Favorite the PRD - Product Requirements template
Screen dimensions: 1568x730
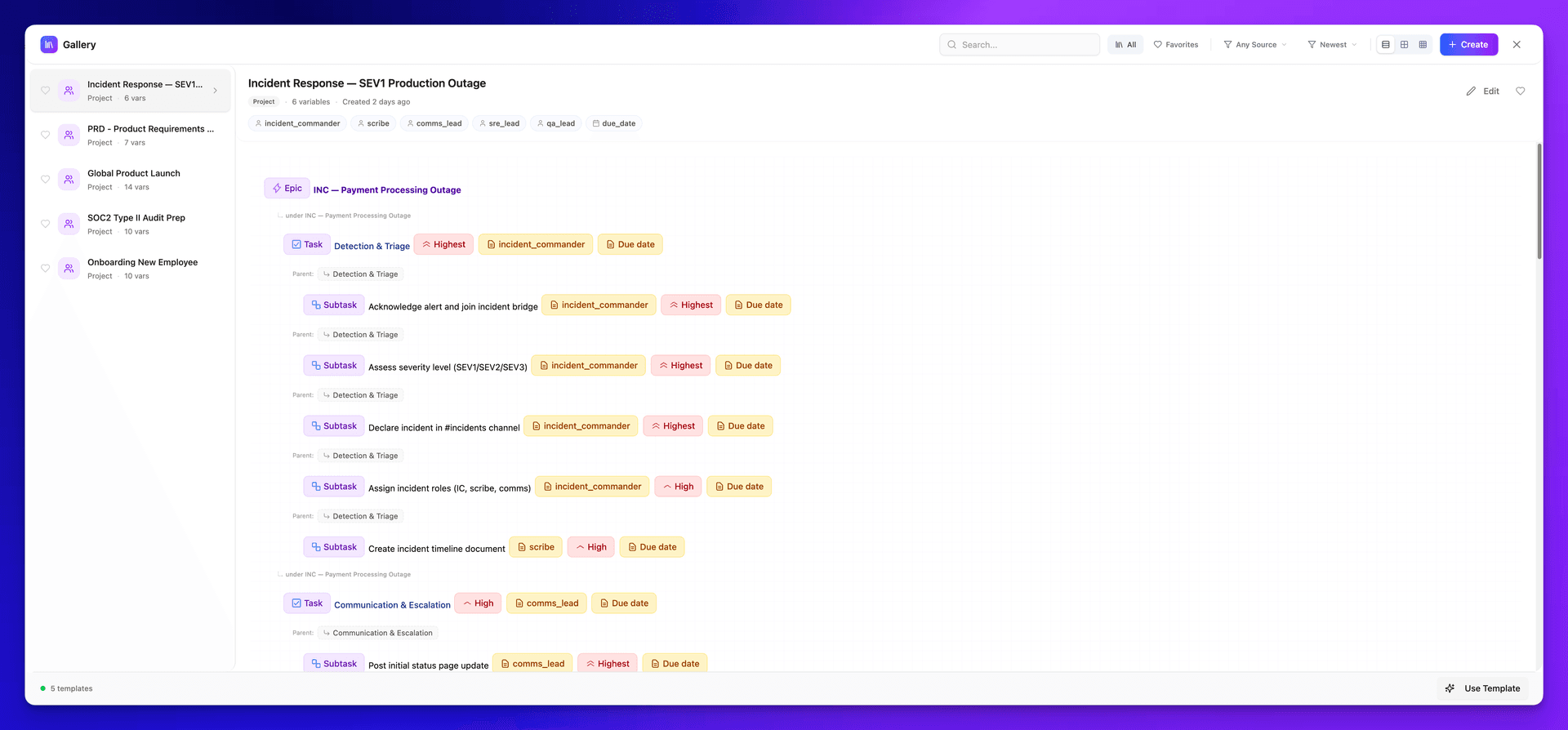[x=46, y=135]
